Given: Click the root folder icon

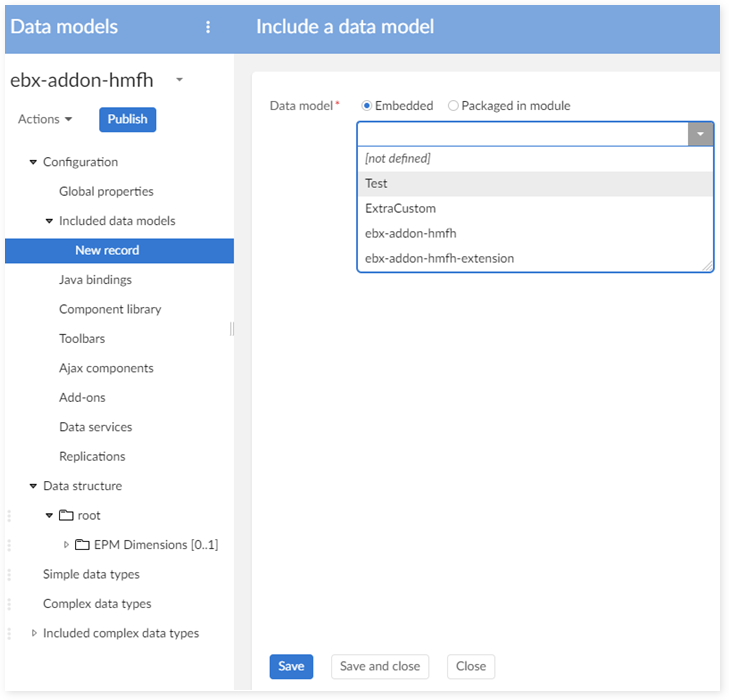Looking at the screenshot, I should click(x=67, y=516).
